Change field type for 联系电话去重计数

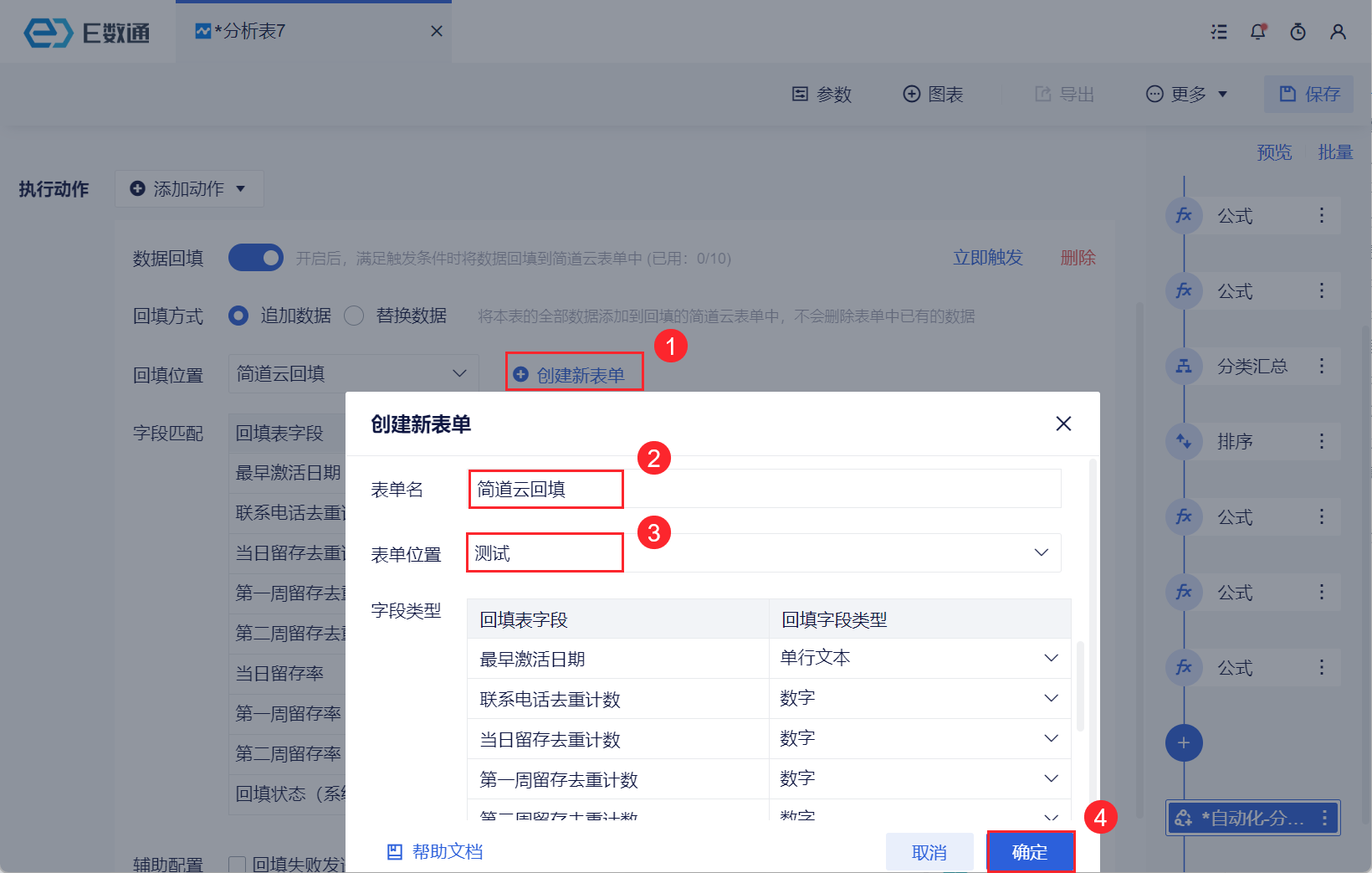[920, 699]
